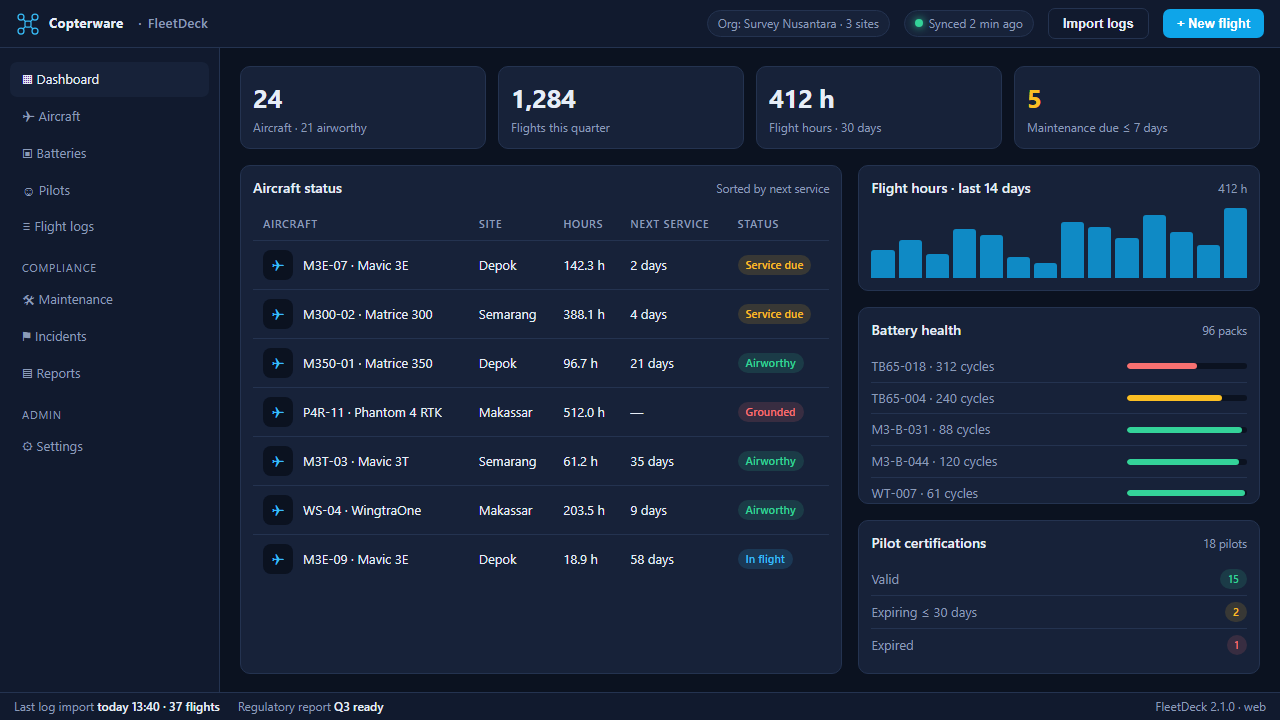Click the TB65-018 battery health bar
1280x720 pixels.
(x=1187, y=366)
